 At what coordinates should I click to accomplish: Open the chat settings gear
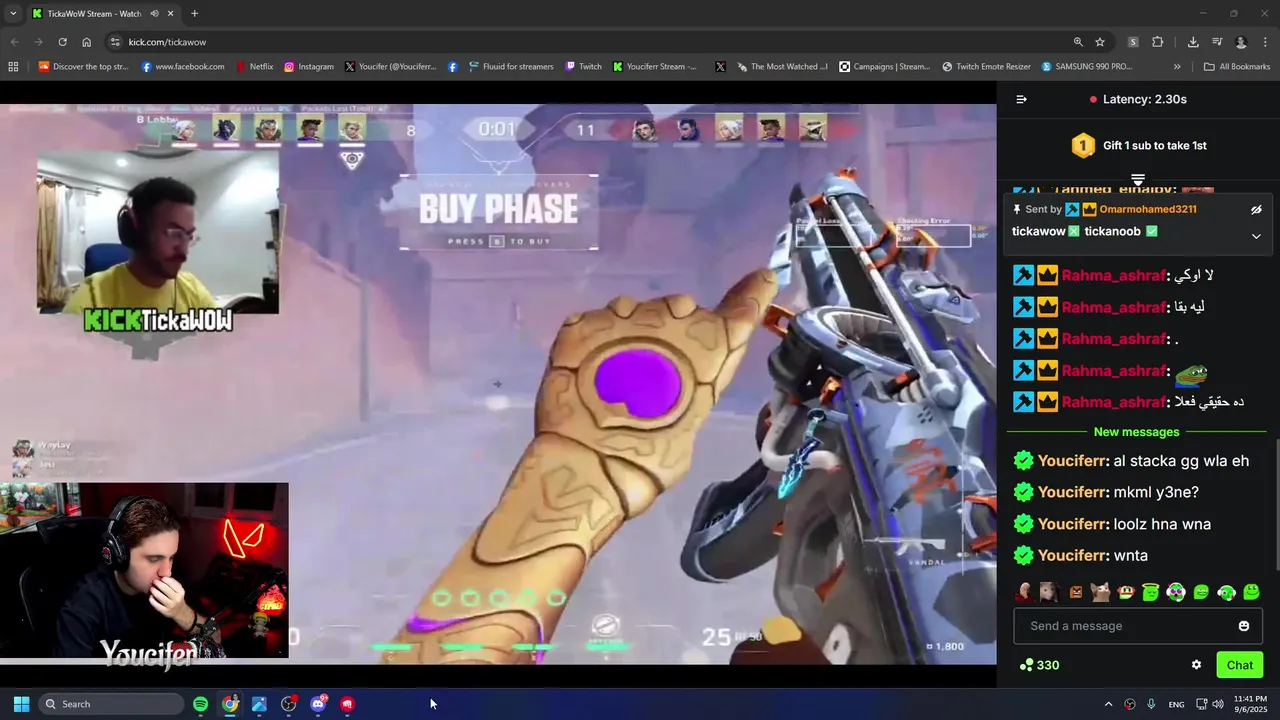point(1196,665)
